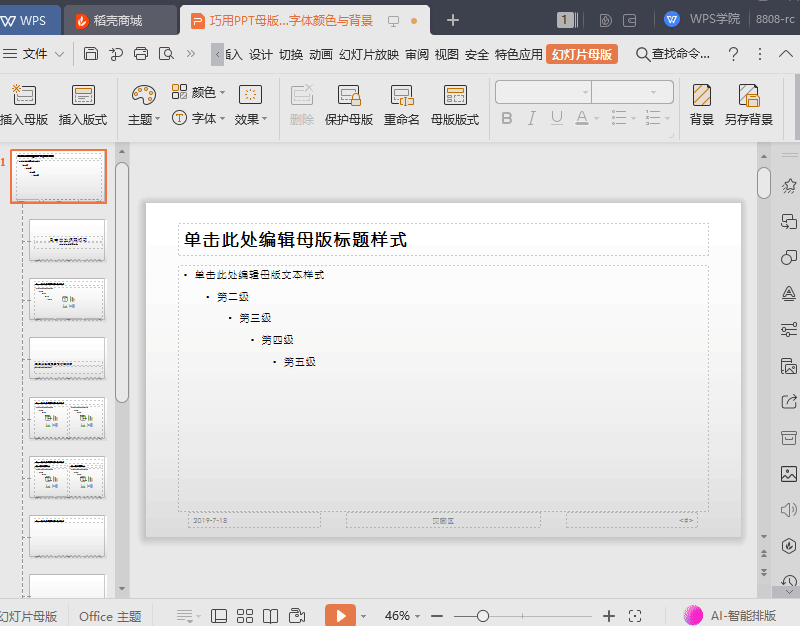Click the Print Preview icon
Viewport: 800px width, 626px height.
pos(166,54)
